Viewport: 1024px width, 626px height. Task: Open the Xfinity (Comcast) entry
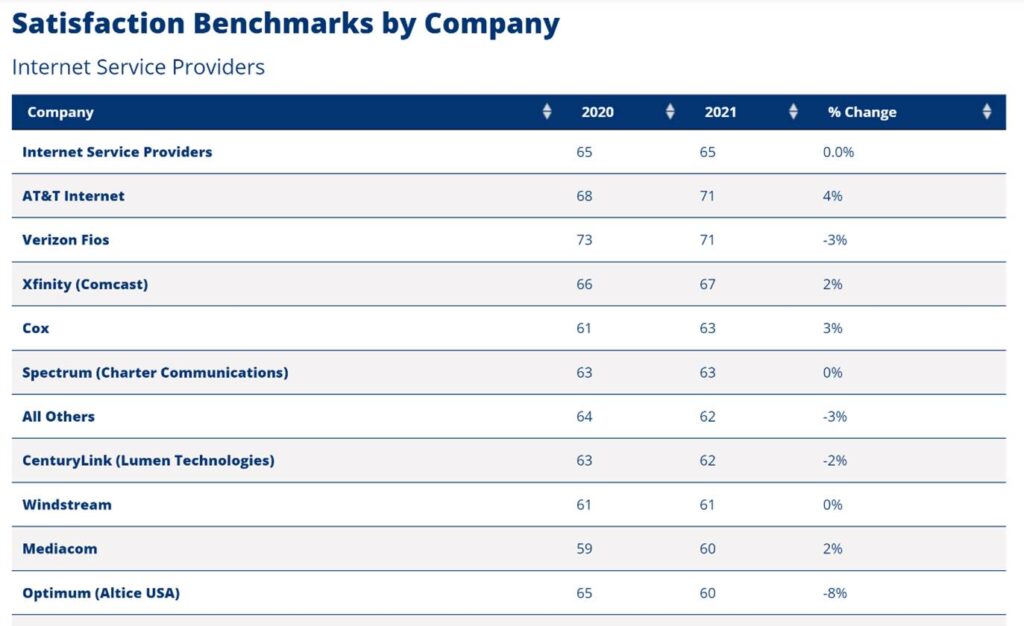[x=85, y=284]
